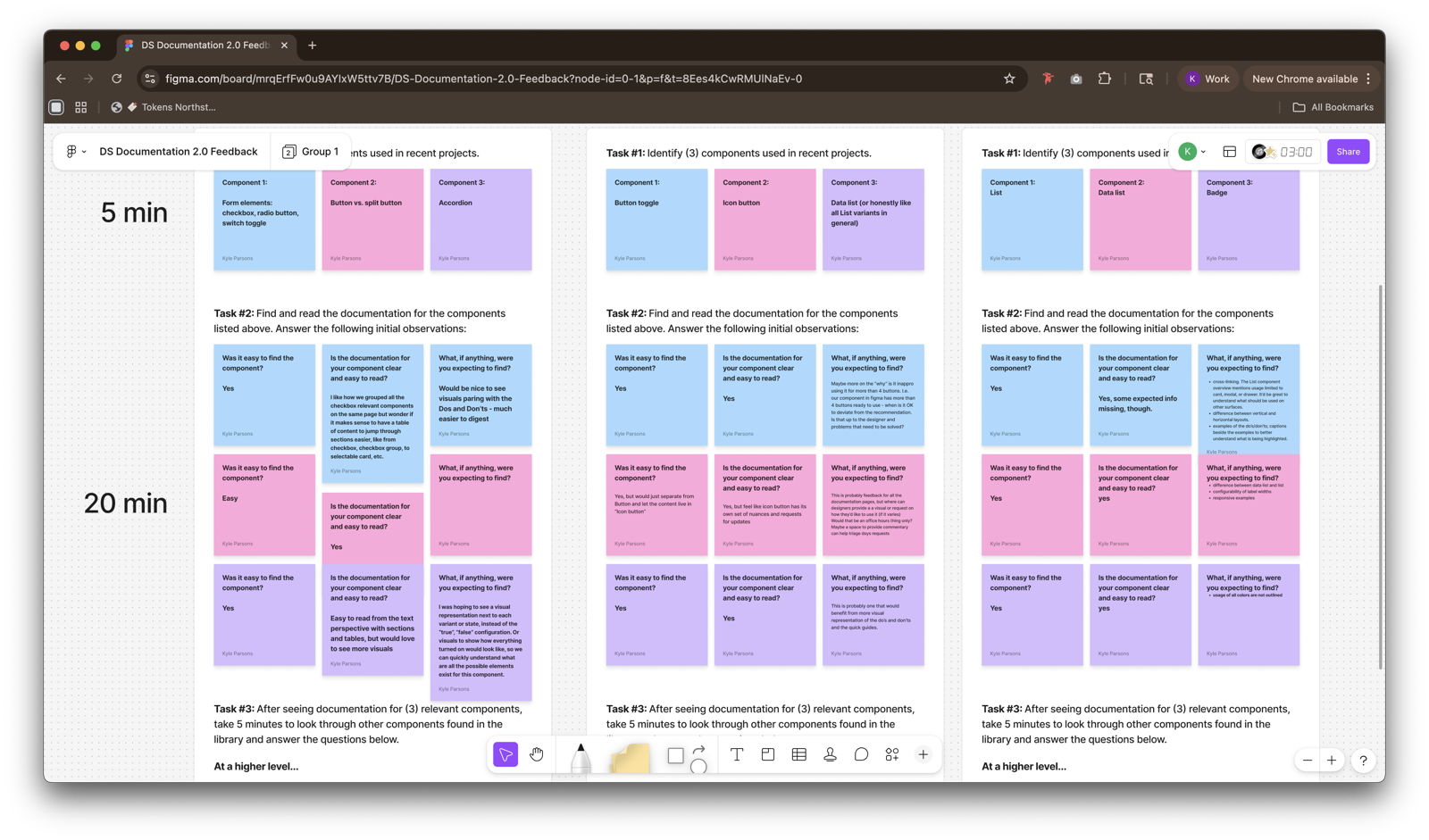Select the Section tool

tap(768, 754)
